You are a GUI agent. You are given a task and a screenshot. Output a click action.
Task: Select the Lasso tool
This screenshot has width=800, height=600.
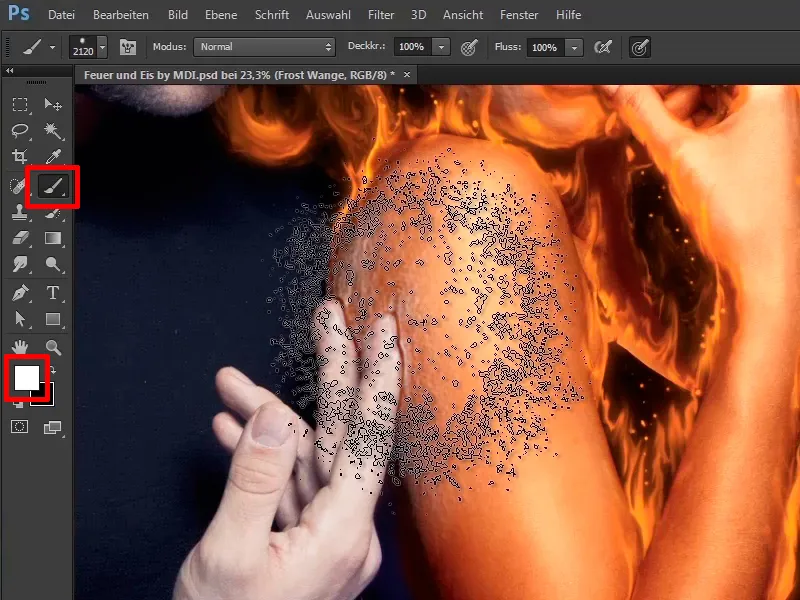coord(20,131)
